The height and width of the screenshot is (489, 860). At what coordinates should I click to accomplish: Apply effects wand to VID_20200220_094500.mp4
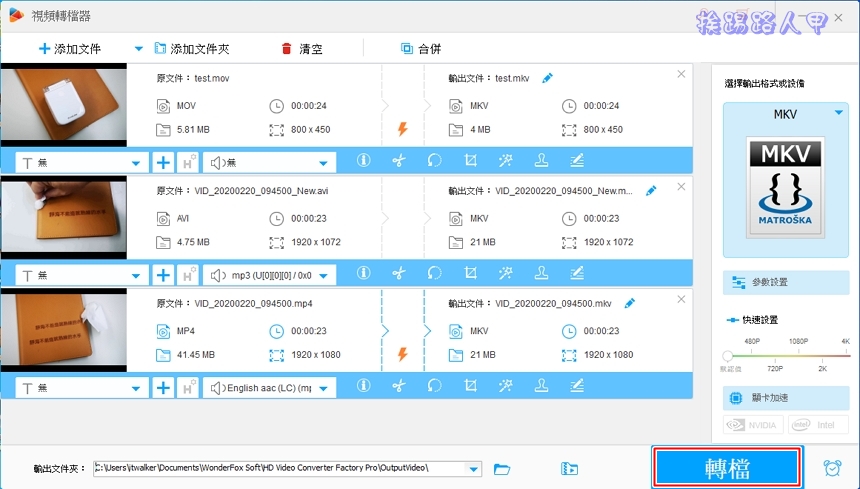506,386
